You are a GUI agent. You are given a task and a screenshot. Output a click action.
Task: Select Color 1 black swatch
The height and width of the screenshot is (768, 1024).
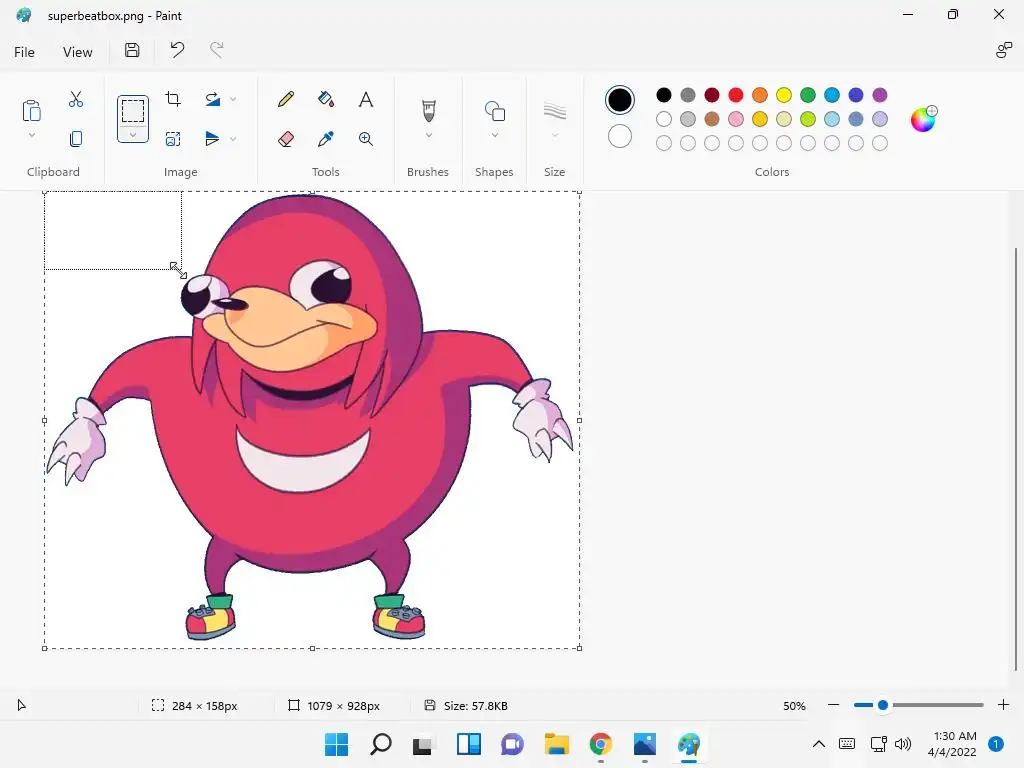coord(619,100)
